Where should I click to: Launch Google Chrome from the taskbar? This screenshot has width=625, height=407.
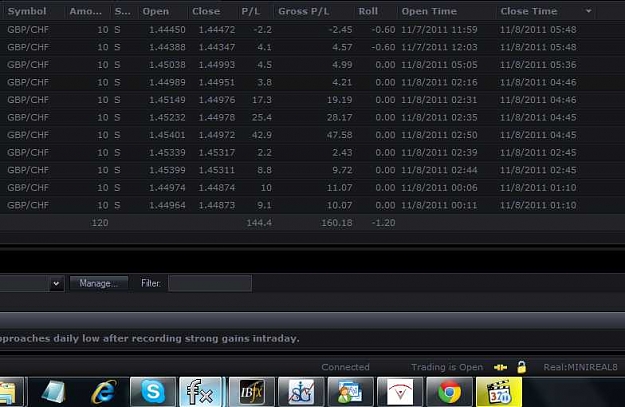pyautogui.click(x=449, y=392)
